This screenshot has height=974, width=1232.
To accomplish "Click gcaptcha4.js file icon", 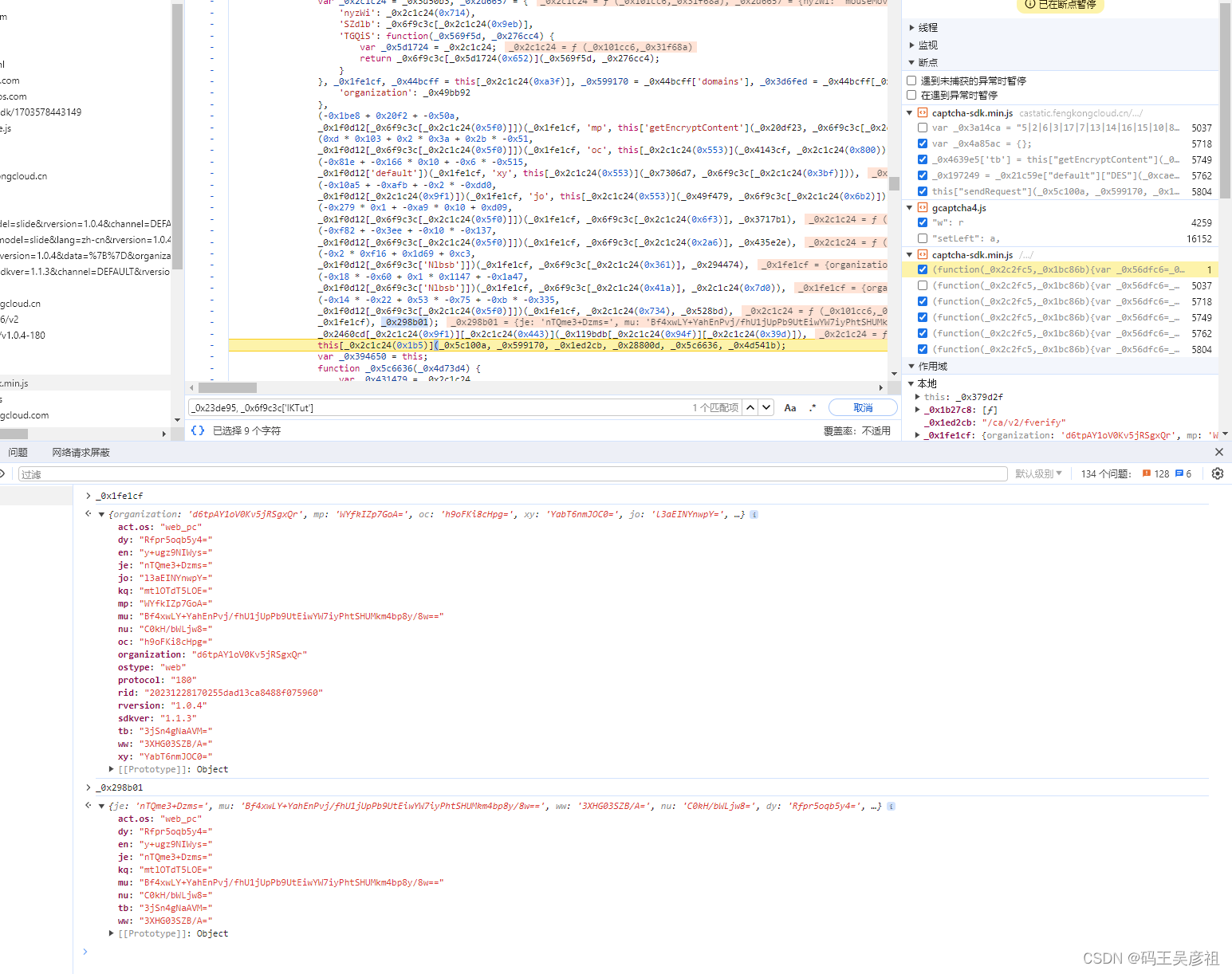I will click(923, 208).
